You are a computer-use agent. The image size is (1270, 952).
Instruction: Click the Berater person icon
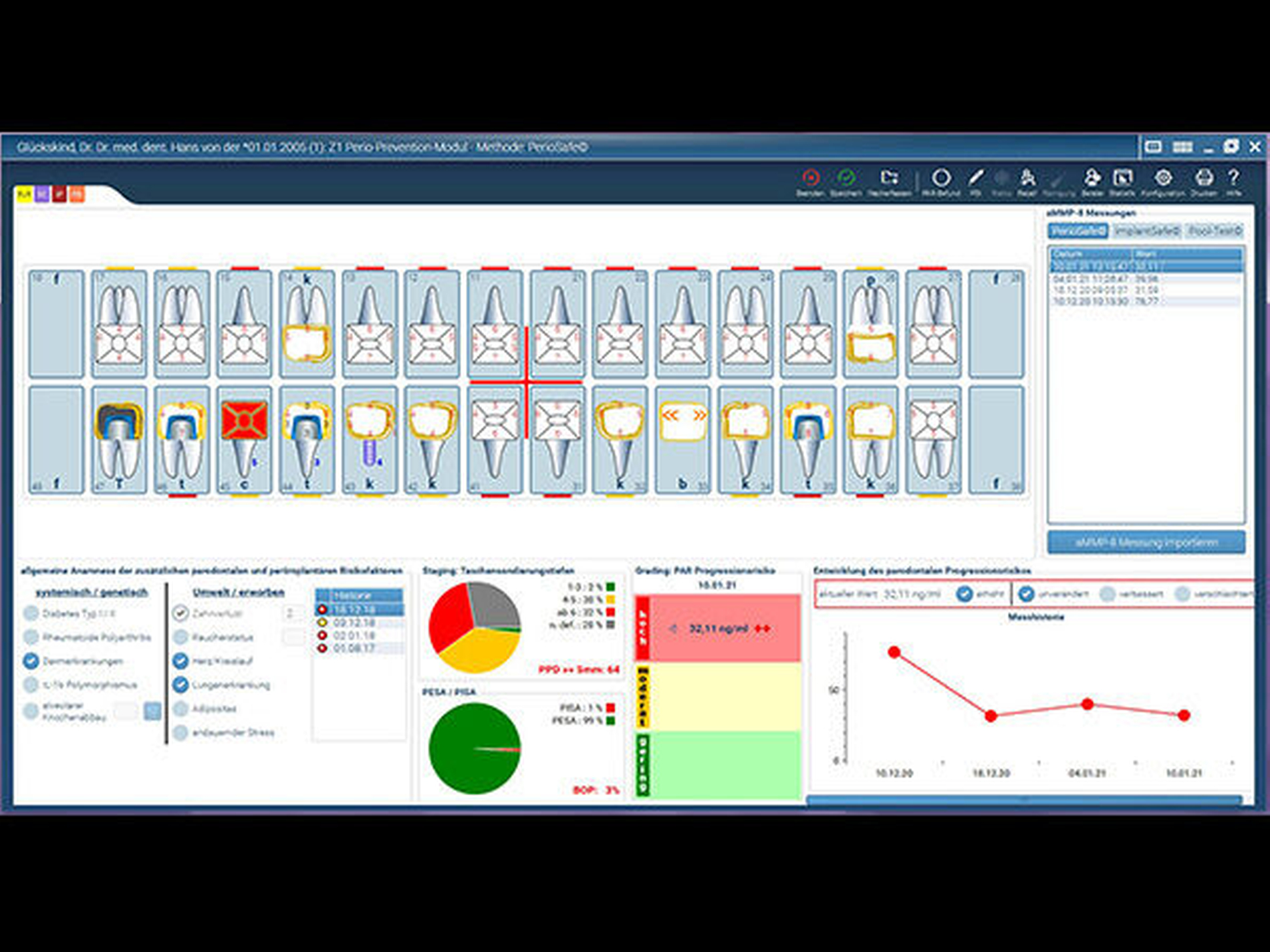point(1092,178)
